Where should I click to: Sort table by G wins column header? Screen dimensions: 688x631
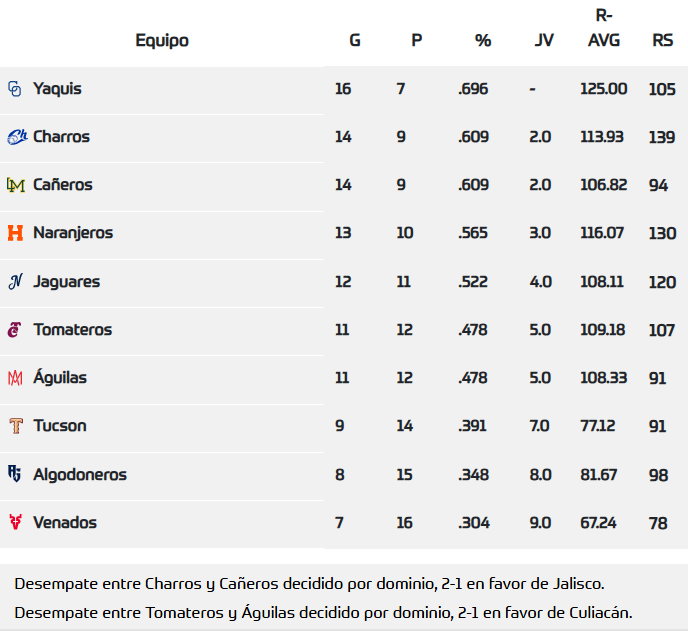[355, 41]
